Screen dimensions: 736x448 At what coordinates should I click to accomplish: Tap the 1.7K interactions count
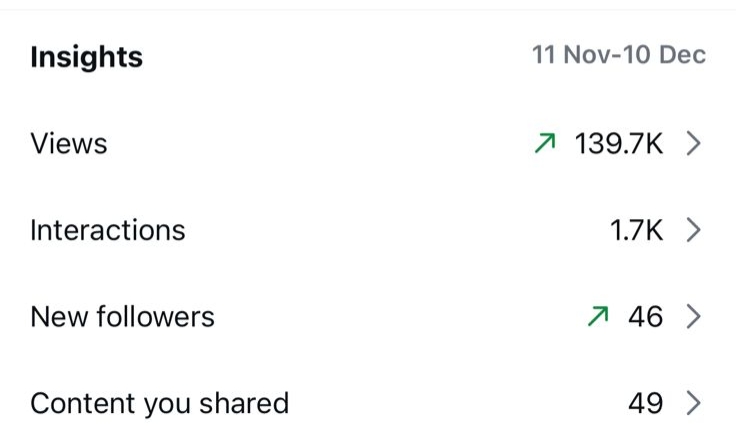636,231
